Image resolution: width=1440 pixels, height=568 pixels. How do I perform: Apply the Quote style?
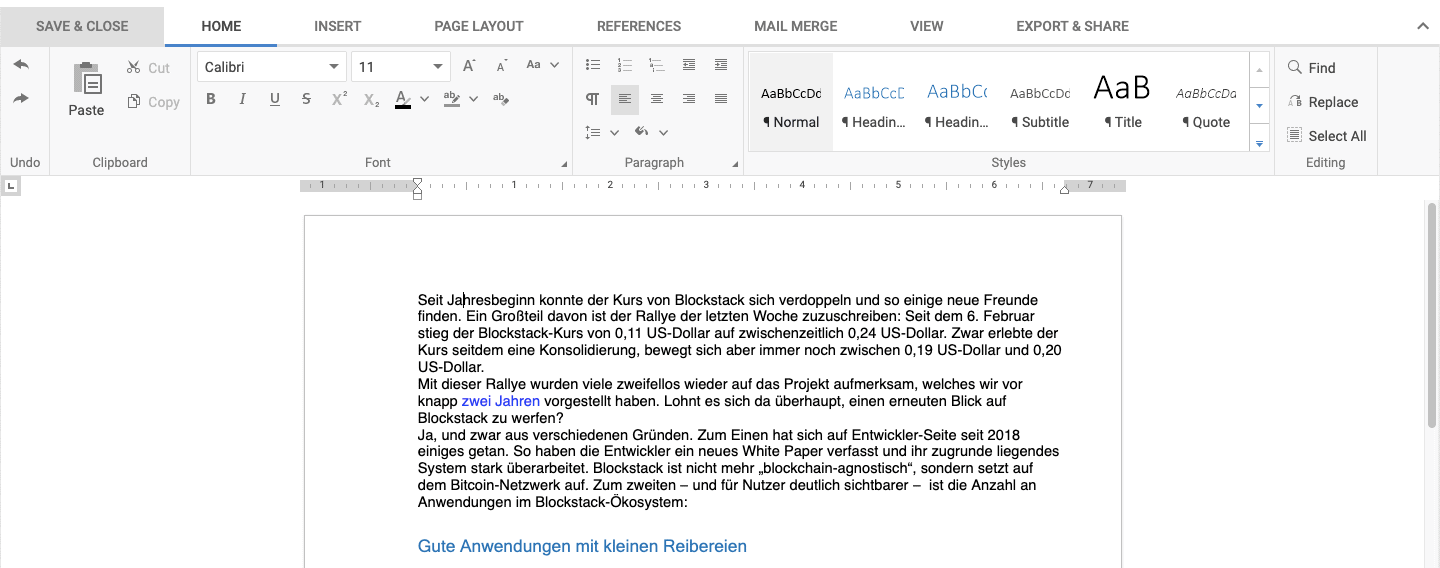pos(1205,103)
